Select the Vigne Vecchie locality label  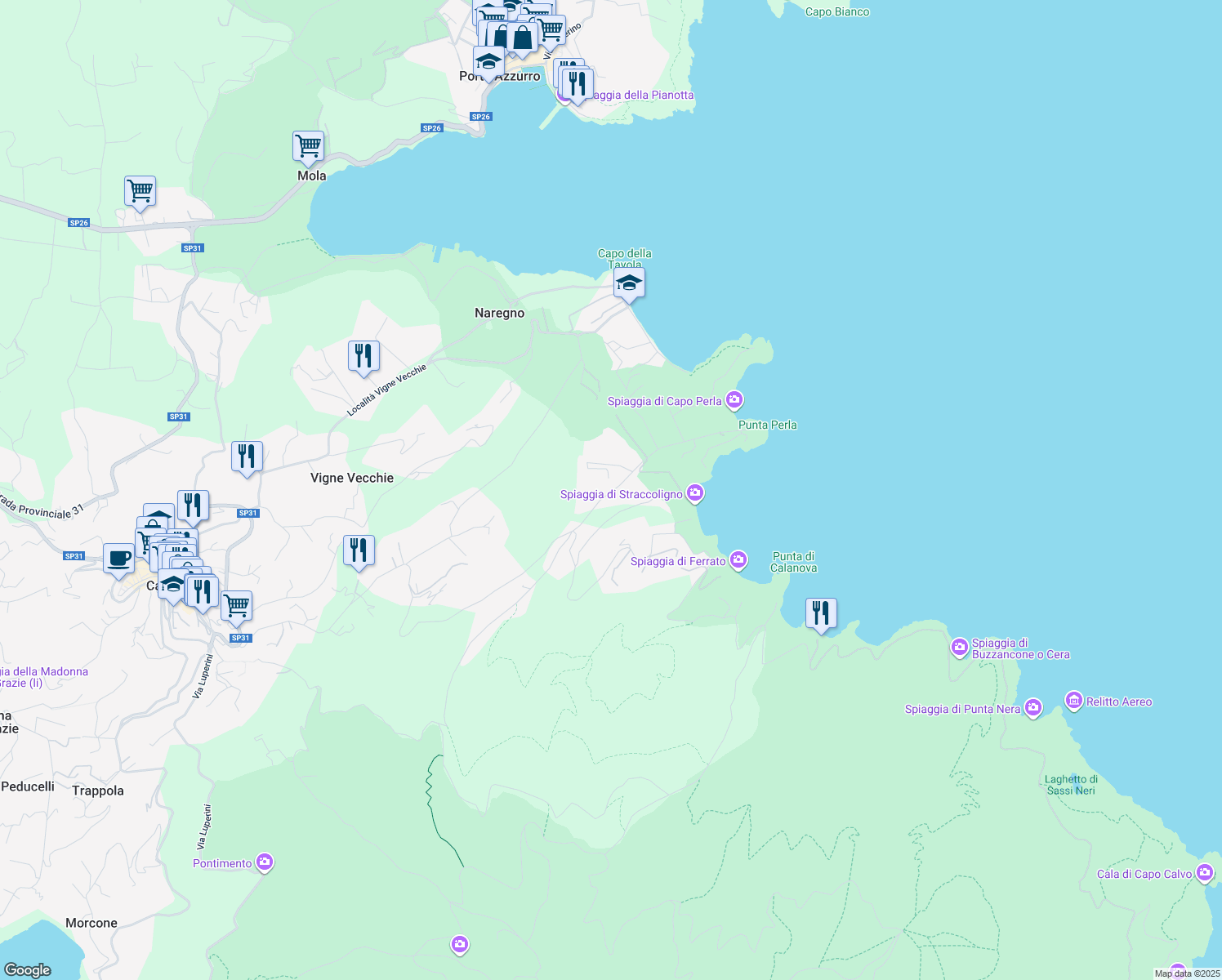pyautogui.click(x=352, y=478)
